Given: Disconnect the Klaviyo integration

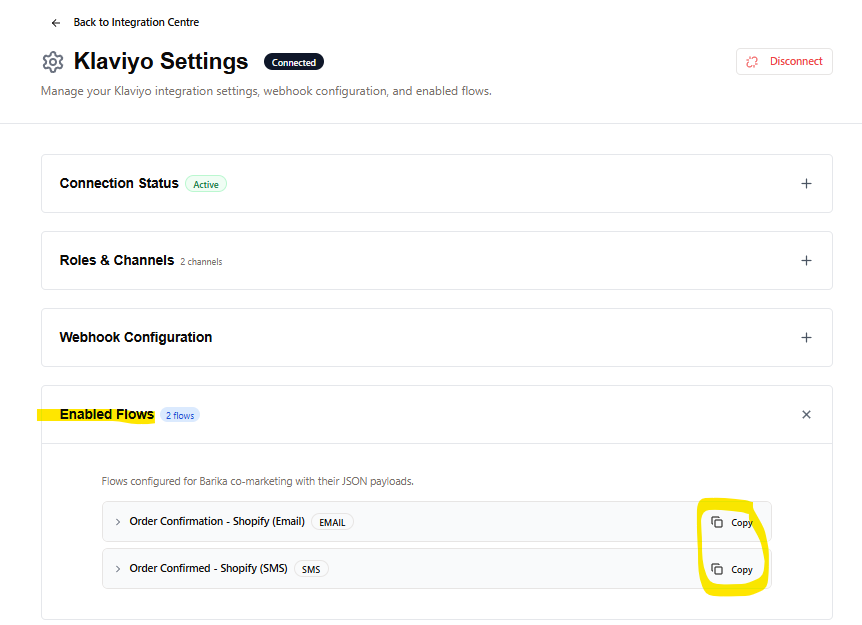Looking at the screenshot, I should [x=784, y=62].
